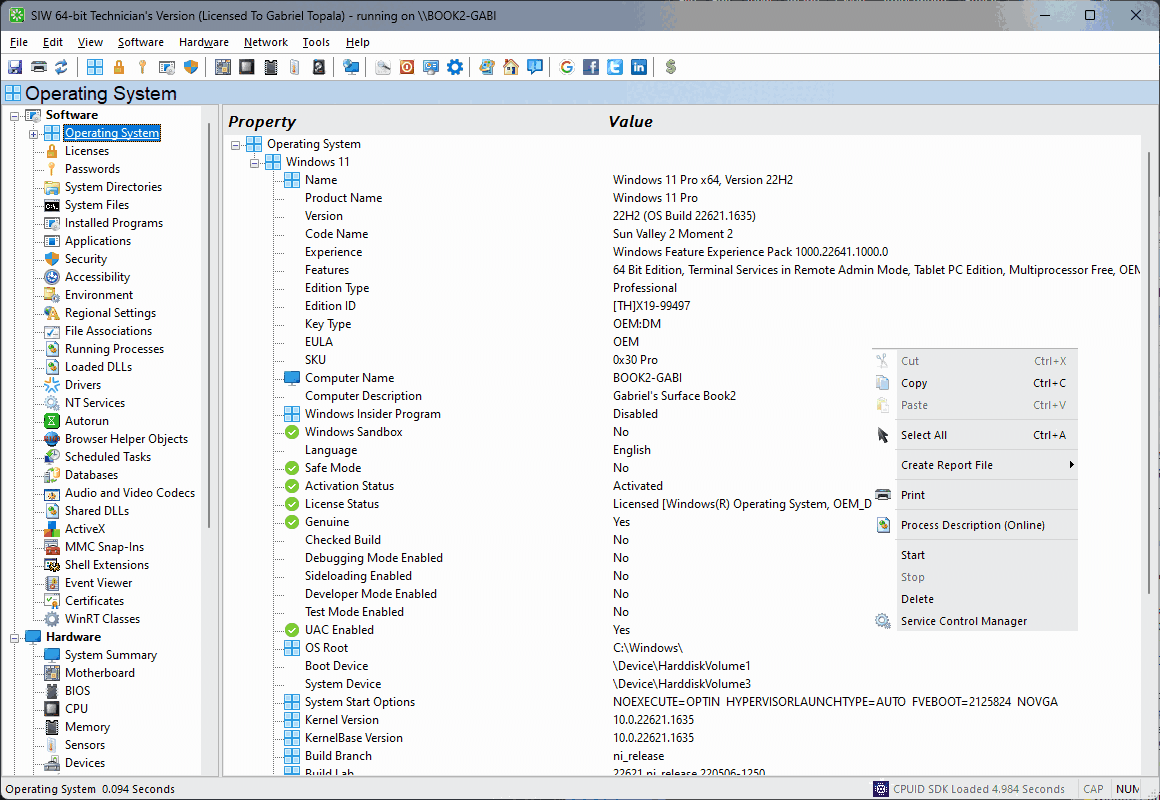
Task: Click the Twitter bird toolbar icon
Action: [x=614, y=67]
